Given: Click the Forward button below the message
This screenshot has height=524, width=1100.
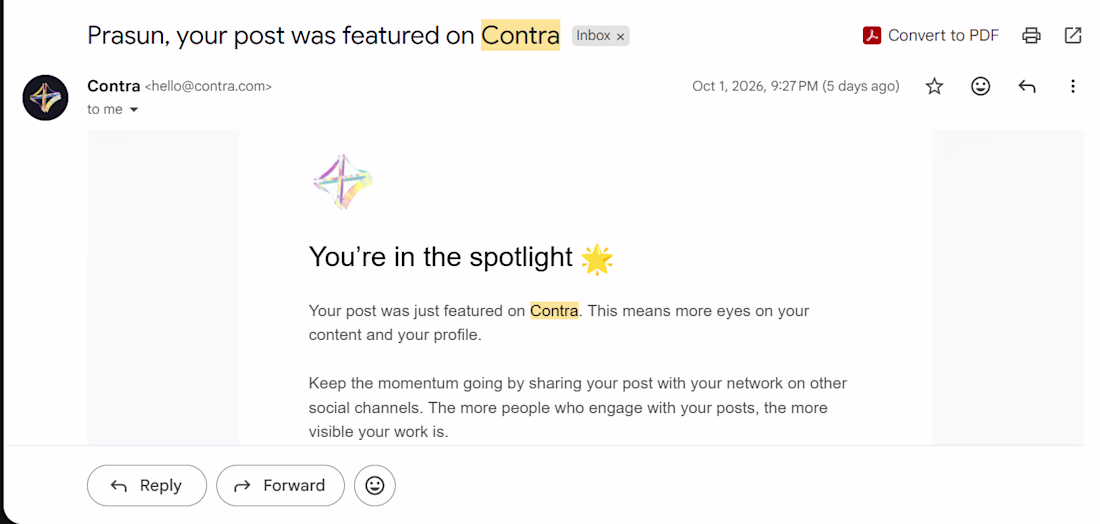Looking at the screenshot, I should 281,485.
